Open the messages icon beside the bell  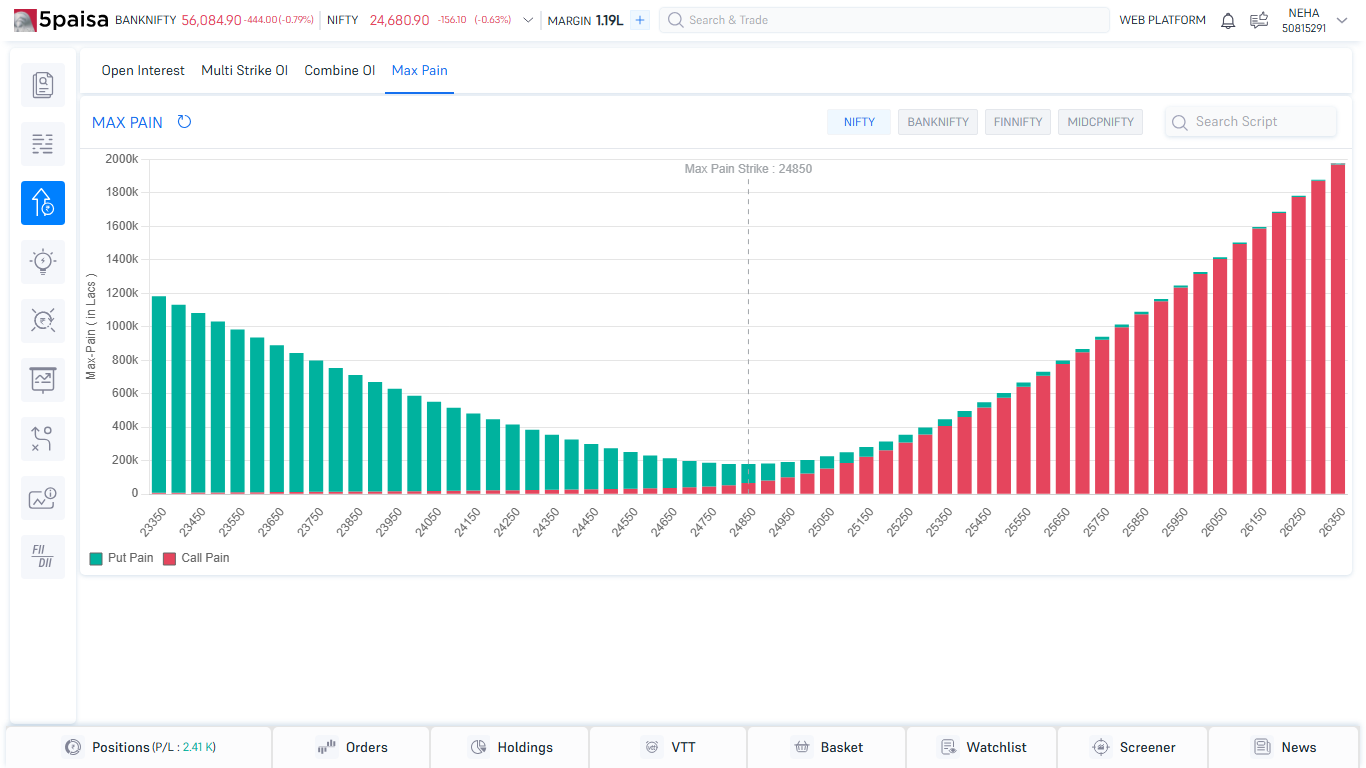click(1259, 20)
